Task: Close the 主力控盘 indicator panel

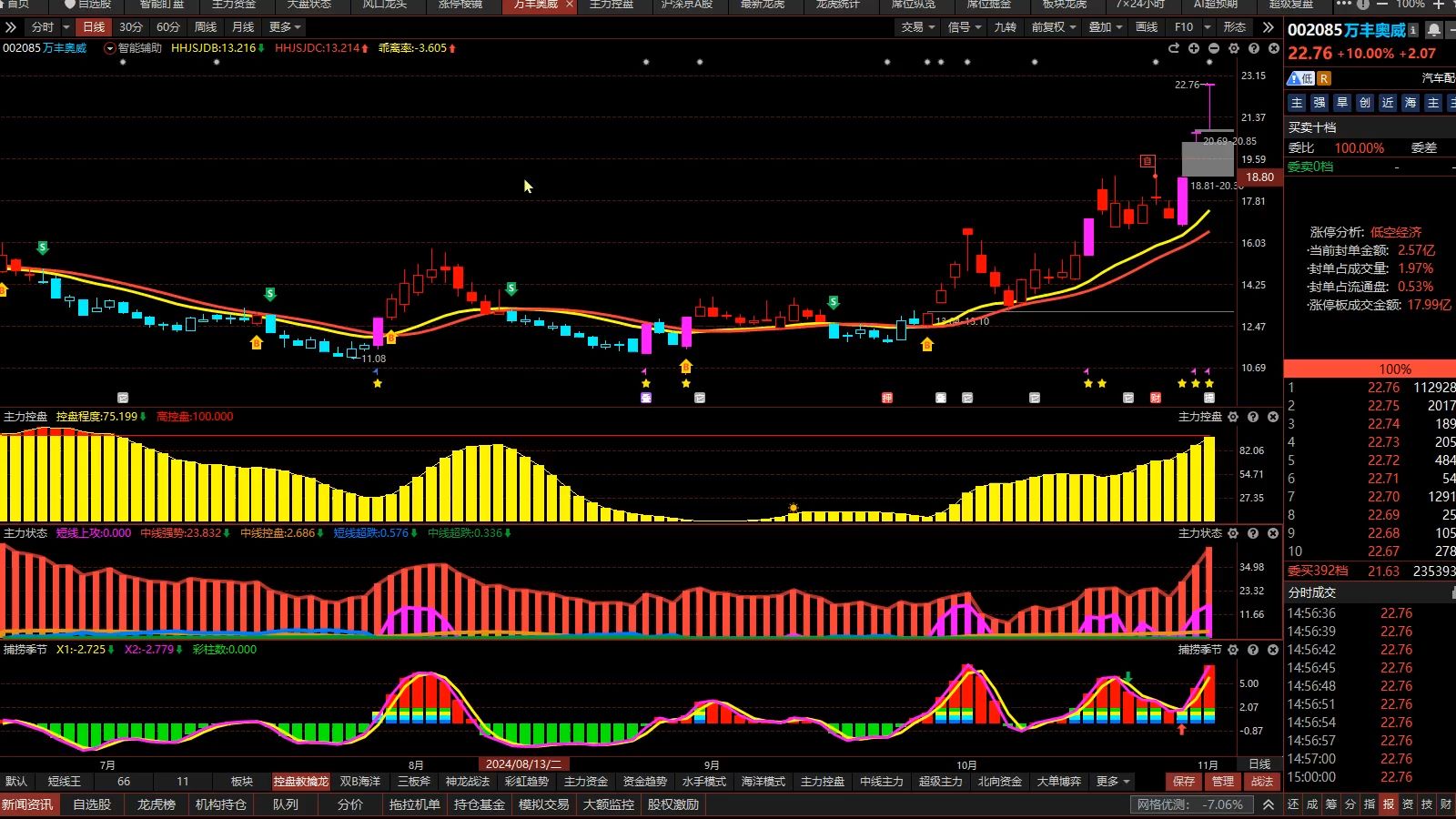Action: [1273, 417]
